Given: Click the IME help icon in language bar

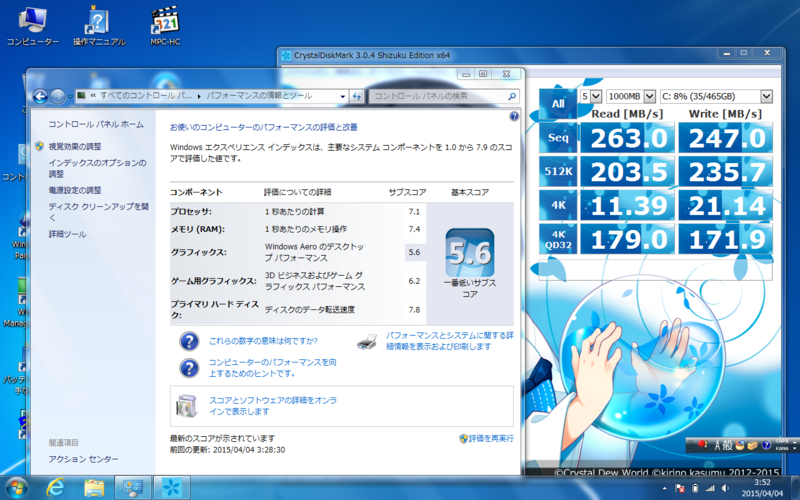Looking at the screenshot, I should pos(766,445).
